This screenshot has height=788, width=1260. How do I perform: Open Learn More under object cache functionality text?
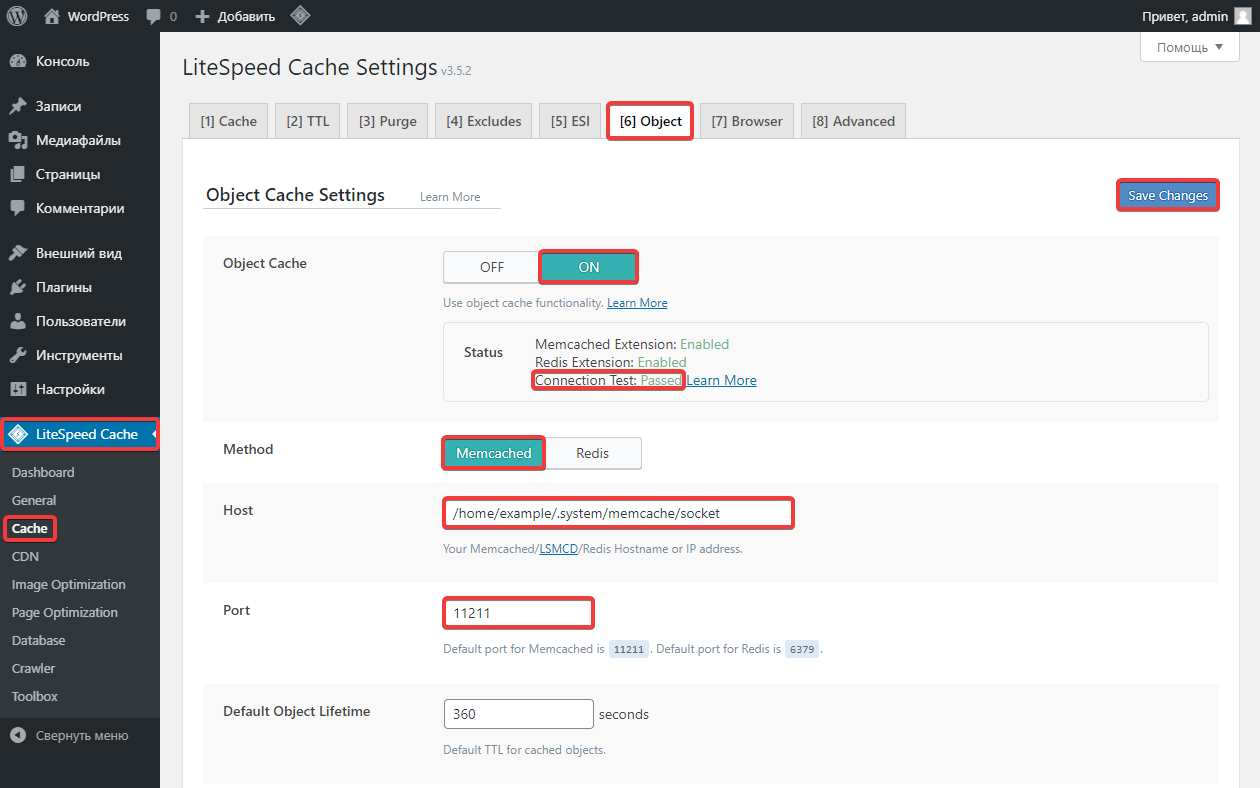click(637, 303)
